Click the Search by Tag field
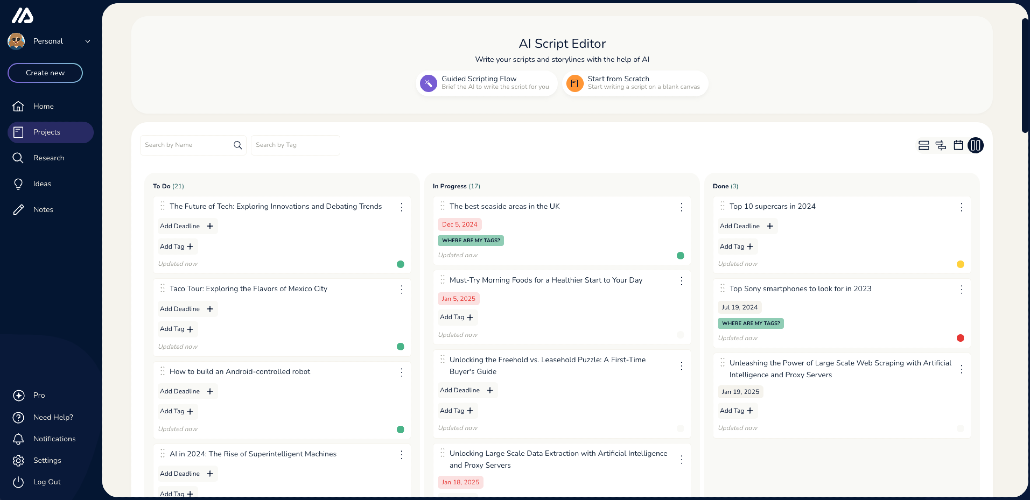Image resolution: width=1030 pixels, height=500 pixels. pos(296,145)
